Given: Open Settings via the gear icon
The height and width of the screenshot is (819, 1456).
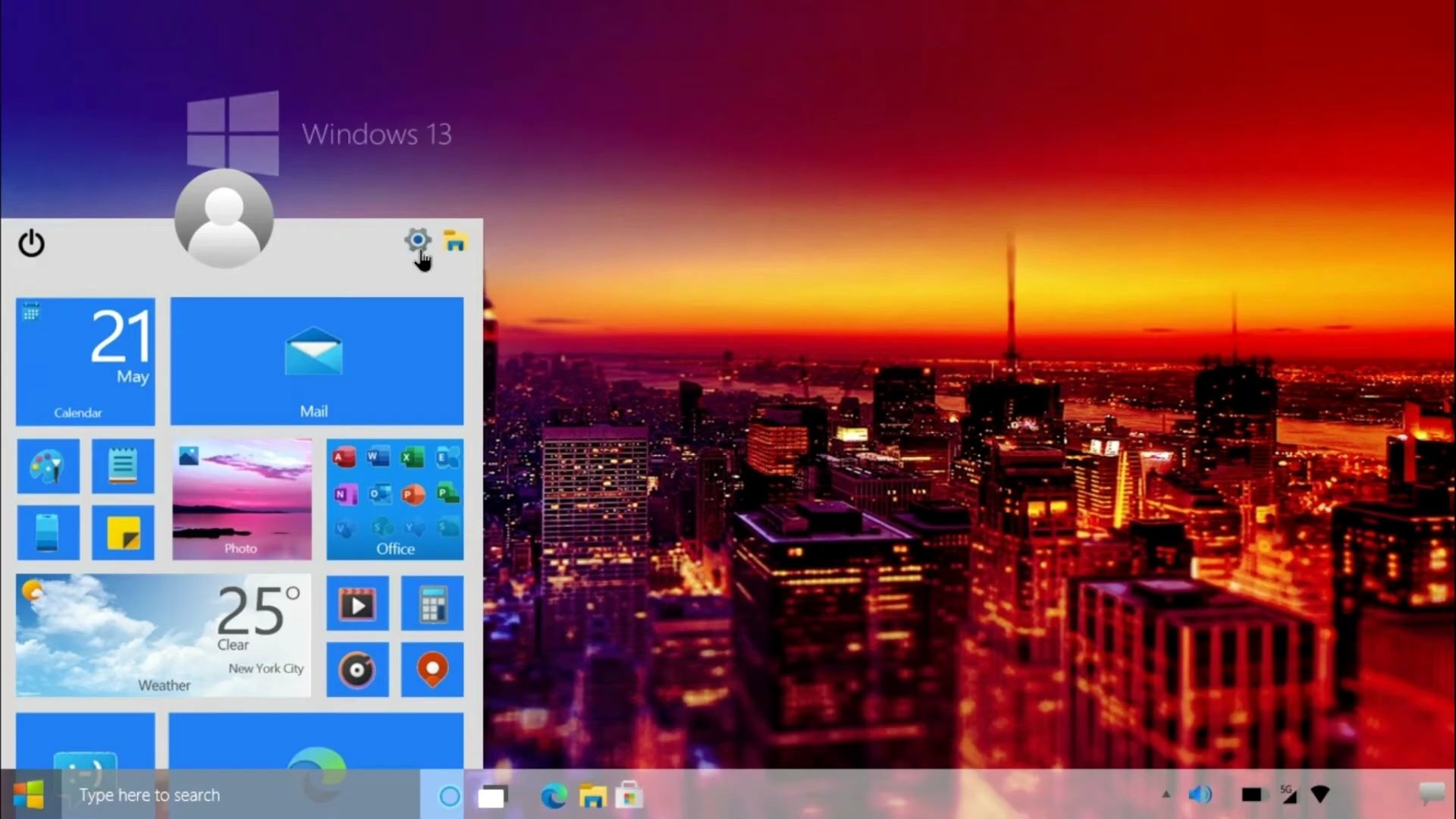Looking at the screenshot, I should pyautogui.click(x=417, y=240).
